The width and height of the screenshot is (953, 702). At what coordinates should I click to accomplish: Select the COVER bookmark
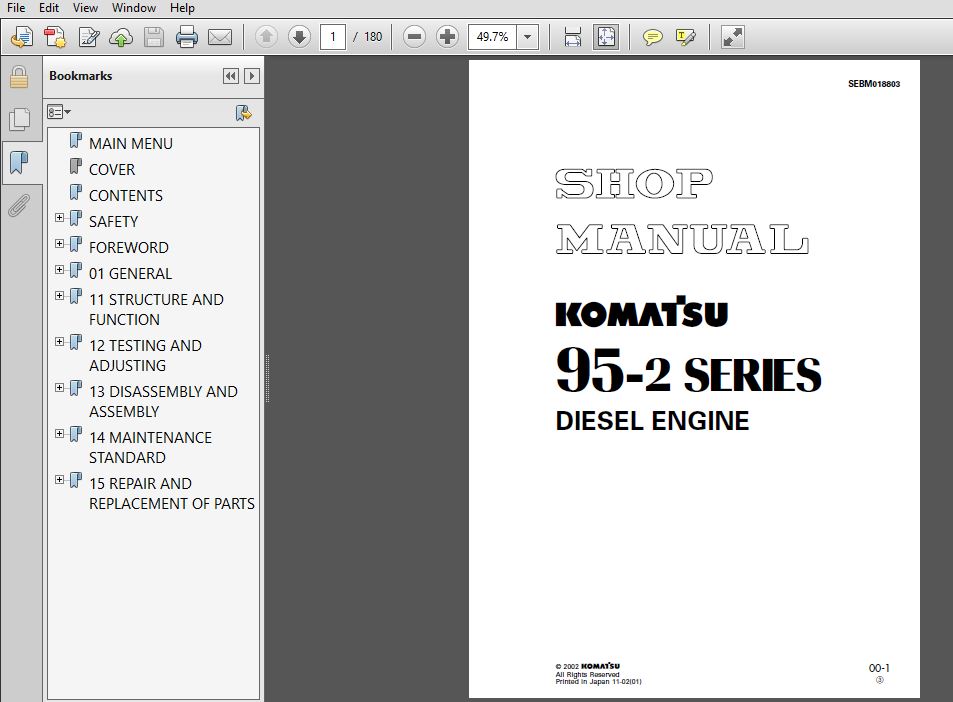(x=112, y=170)
